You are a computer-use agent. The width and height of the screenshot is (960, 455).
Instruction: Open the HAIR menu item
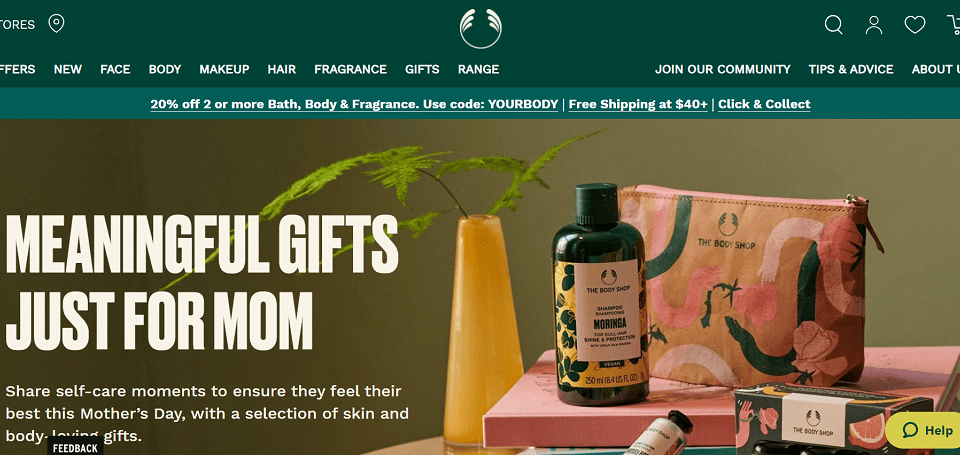coord(282,69)
